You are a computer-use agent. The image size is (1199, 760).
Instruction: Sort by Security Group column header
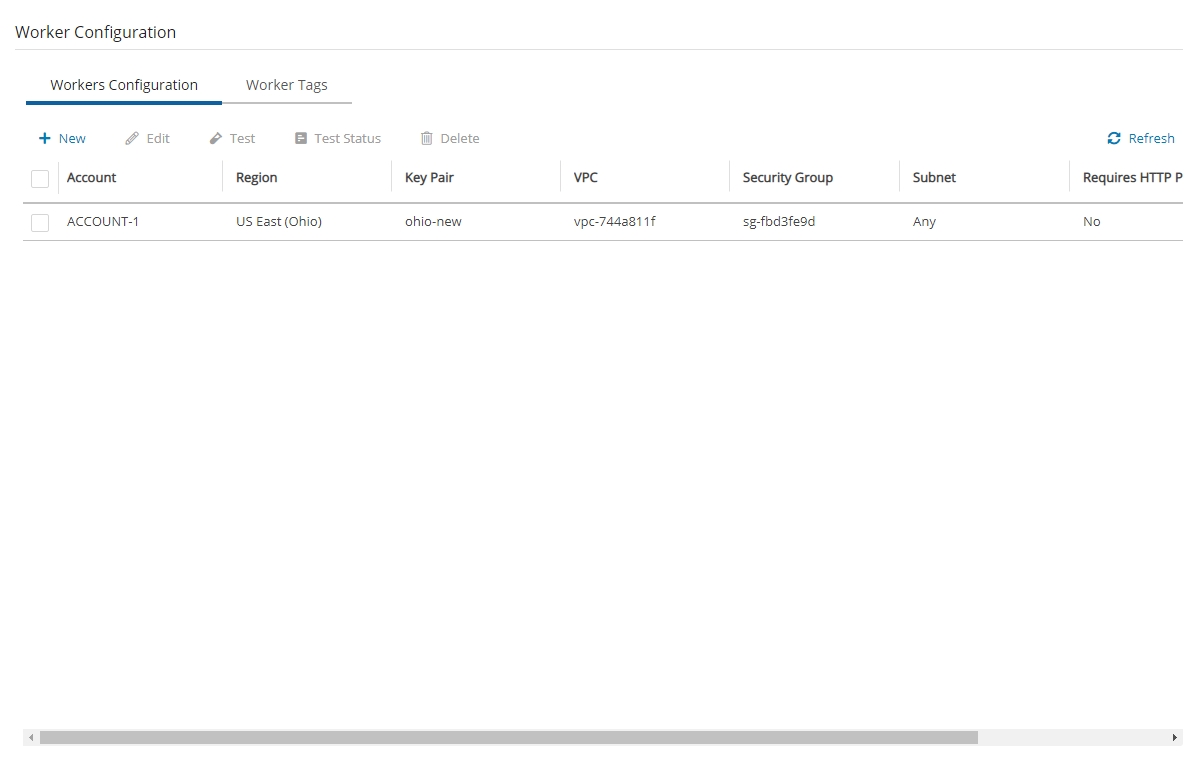coord(788,178)
